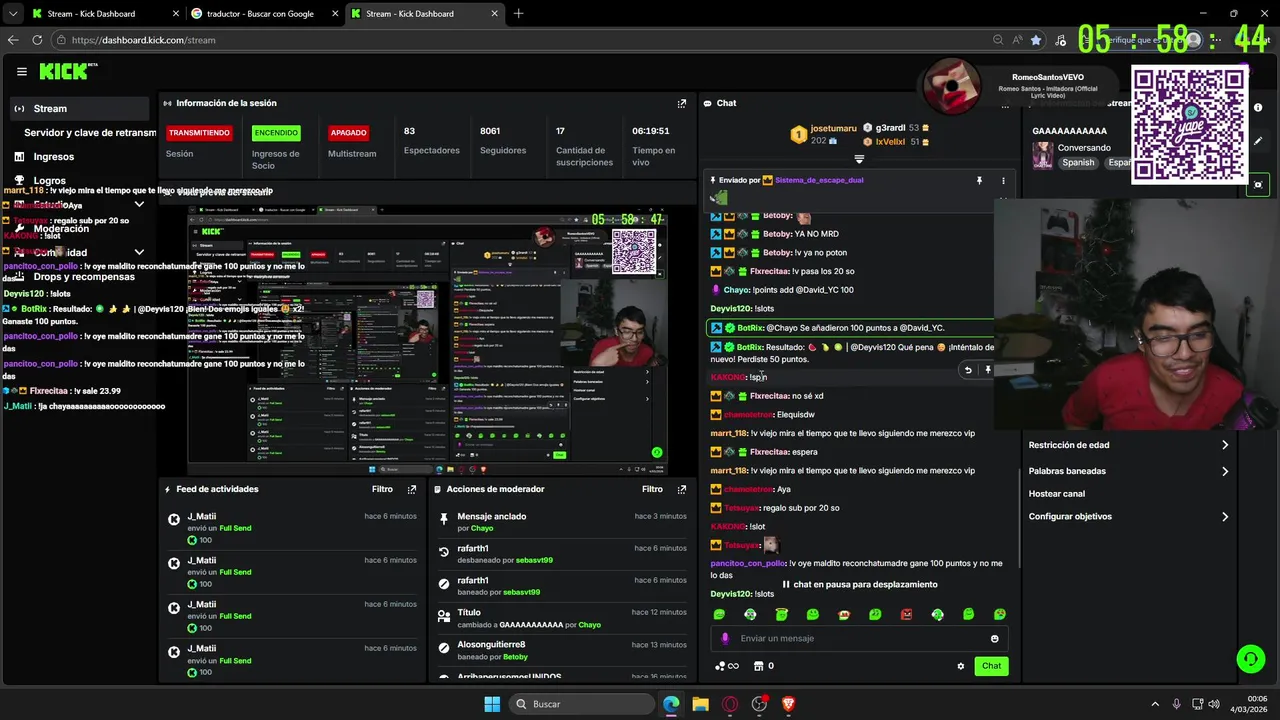The height and width of the screenshot is (720, 1280).
Task: Insert the last emote in the emote row
Action: click(x=999, y=614)
